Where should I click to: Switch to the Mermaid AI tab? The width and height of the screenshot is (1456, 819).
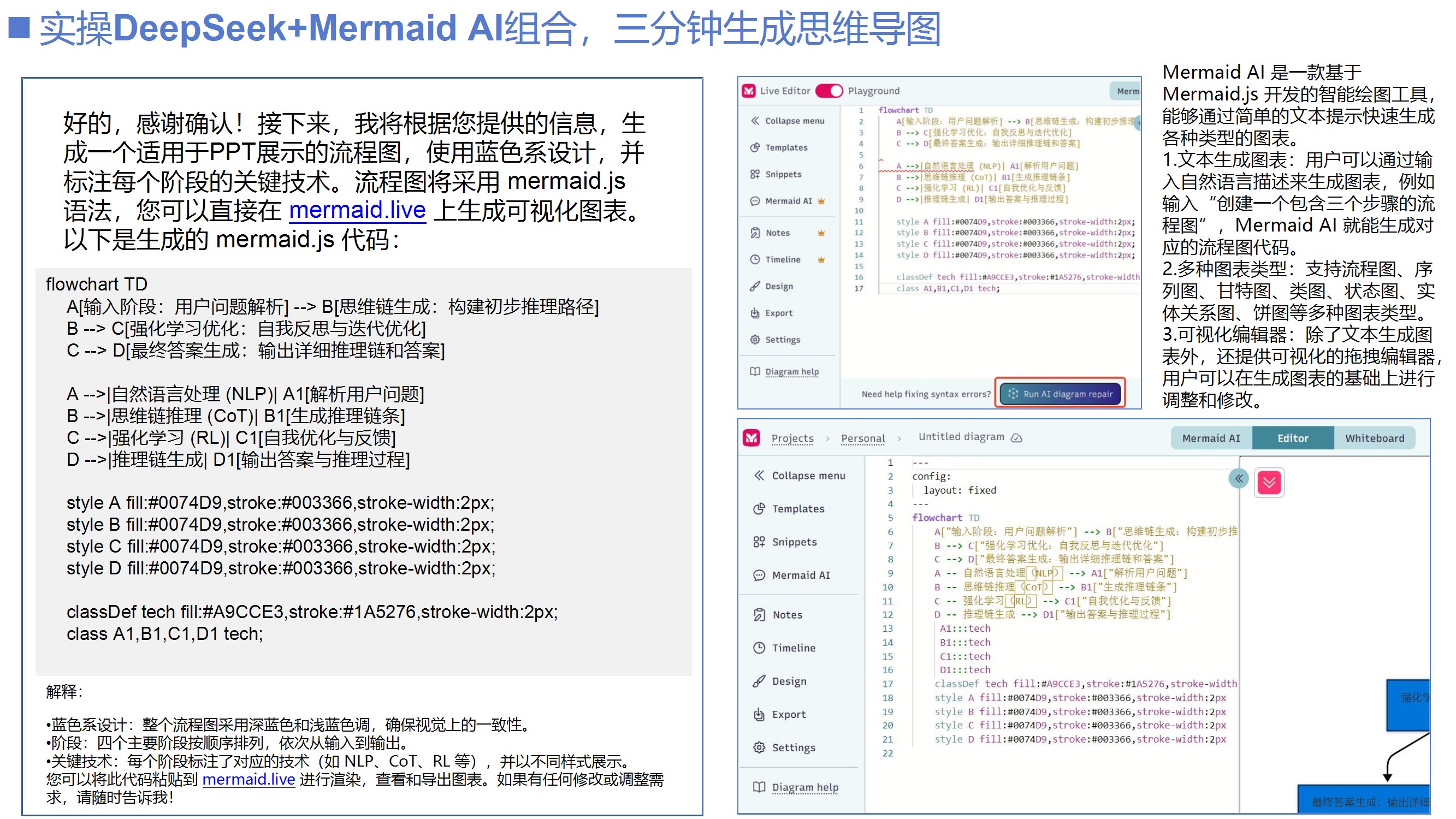[x=1211, y=438]
